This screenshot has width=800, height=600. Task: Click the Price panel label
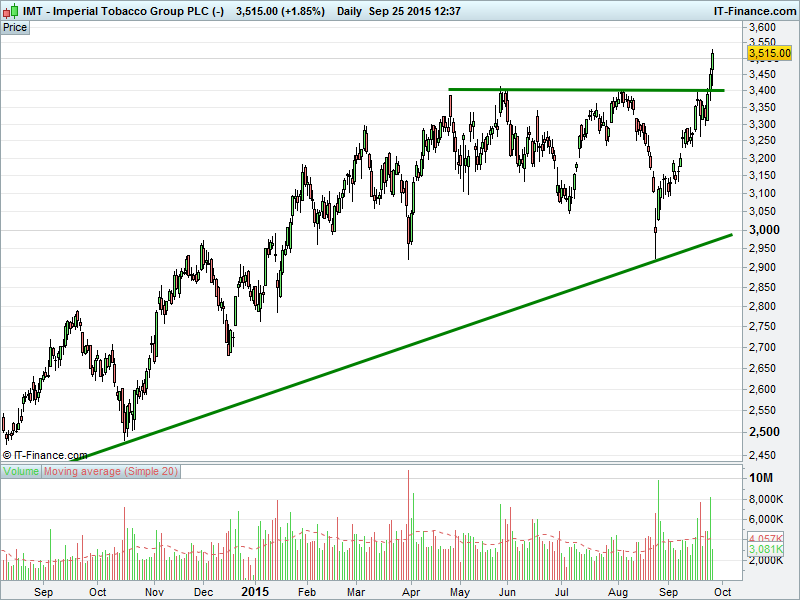point(15,27)
